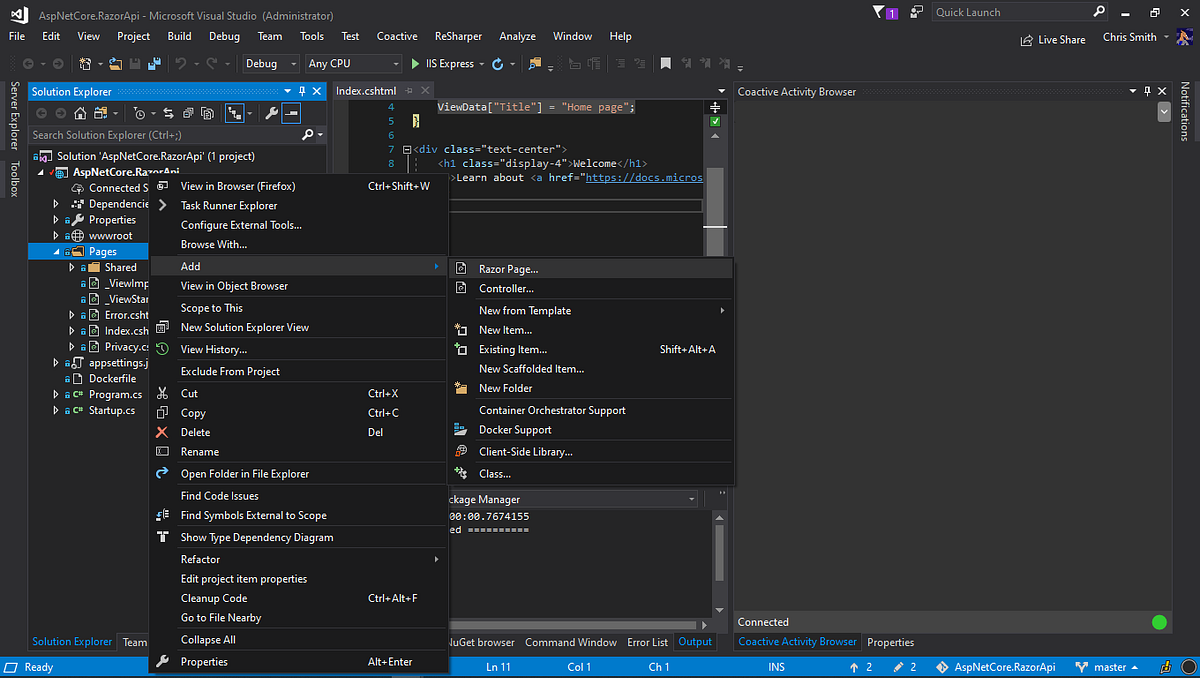Click the Home icon in Solution Explorer toolbar
Screen dimensions: 1200x678
click(79, 113)
